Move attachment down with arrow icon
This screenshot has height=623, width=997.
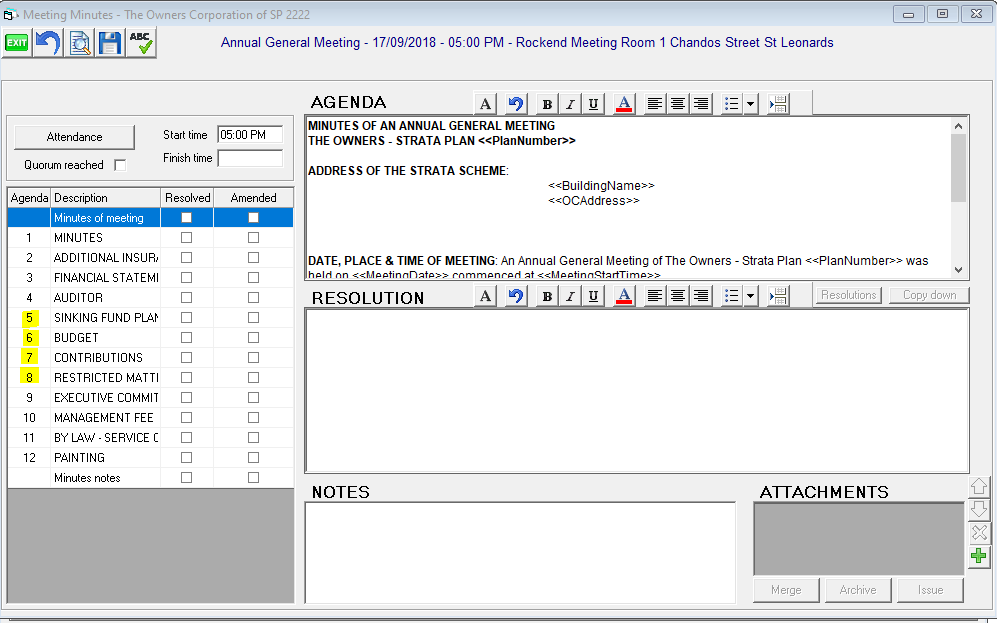(979, 509)
